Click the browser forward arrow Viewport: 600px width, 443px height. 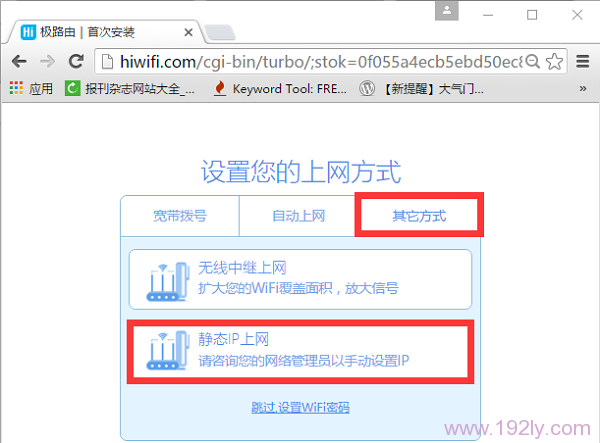tap(46, 60)
